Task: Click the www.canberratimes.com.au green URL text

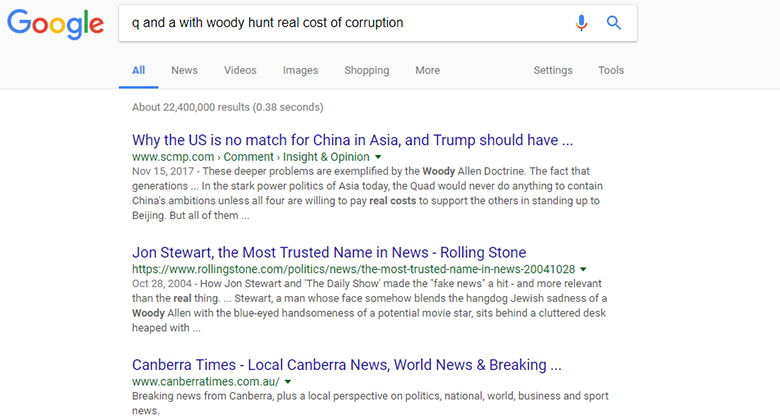Action: click(x=205, y=382)
